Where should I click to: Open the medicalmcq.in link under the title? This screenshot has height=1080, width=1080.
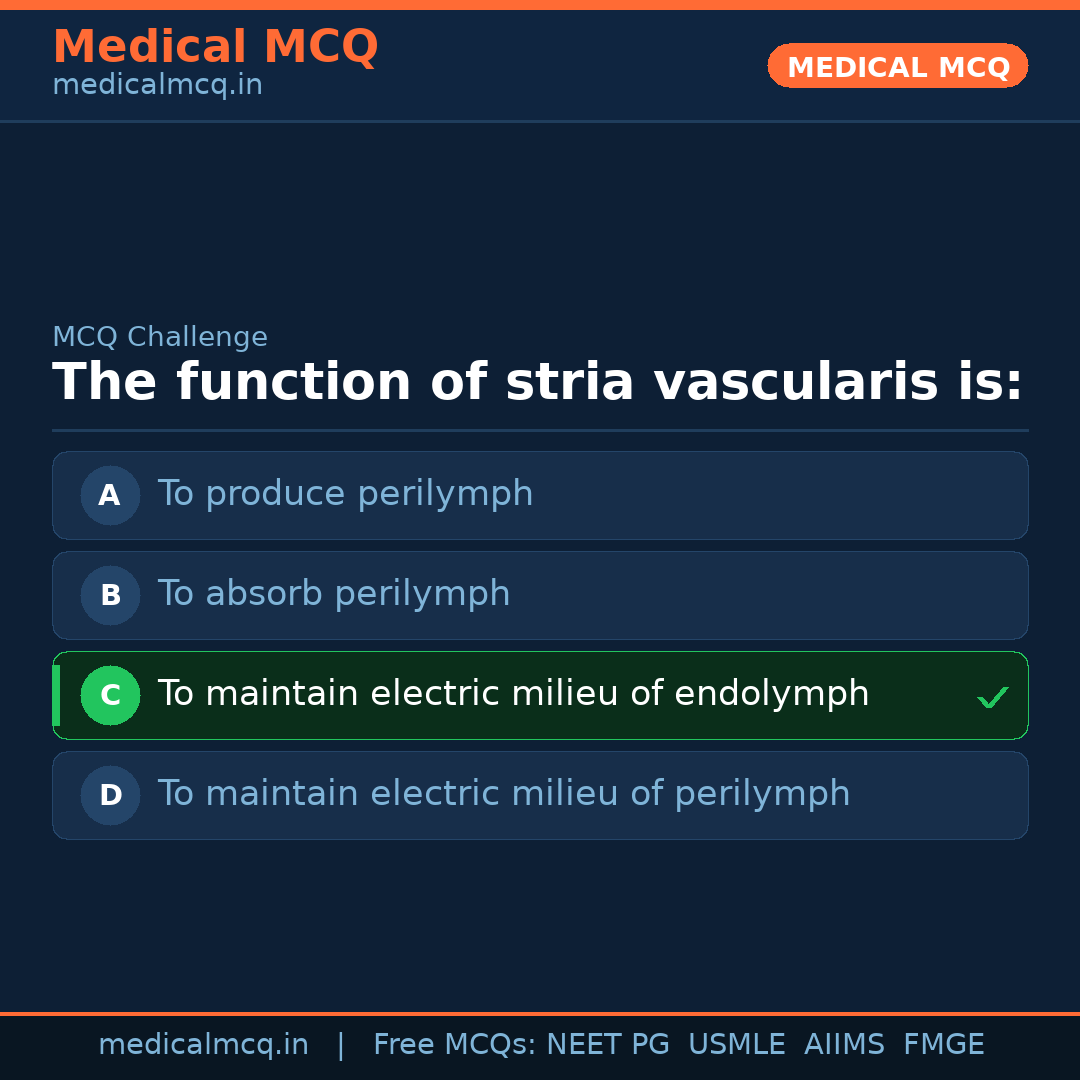pos(157,86)
